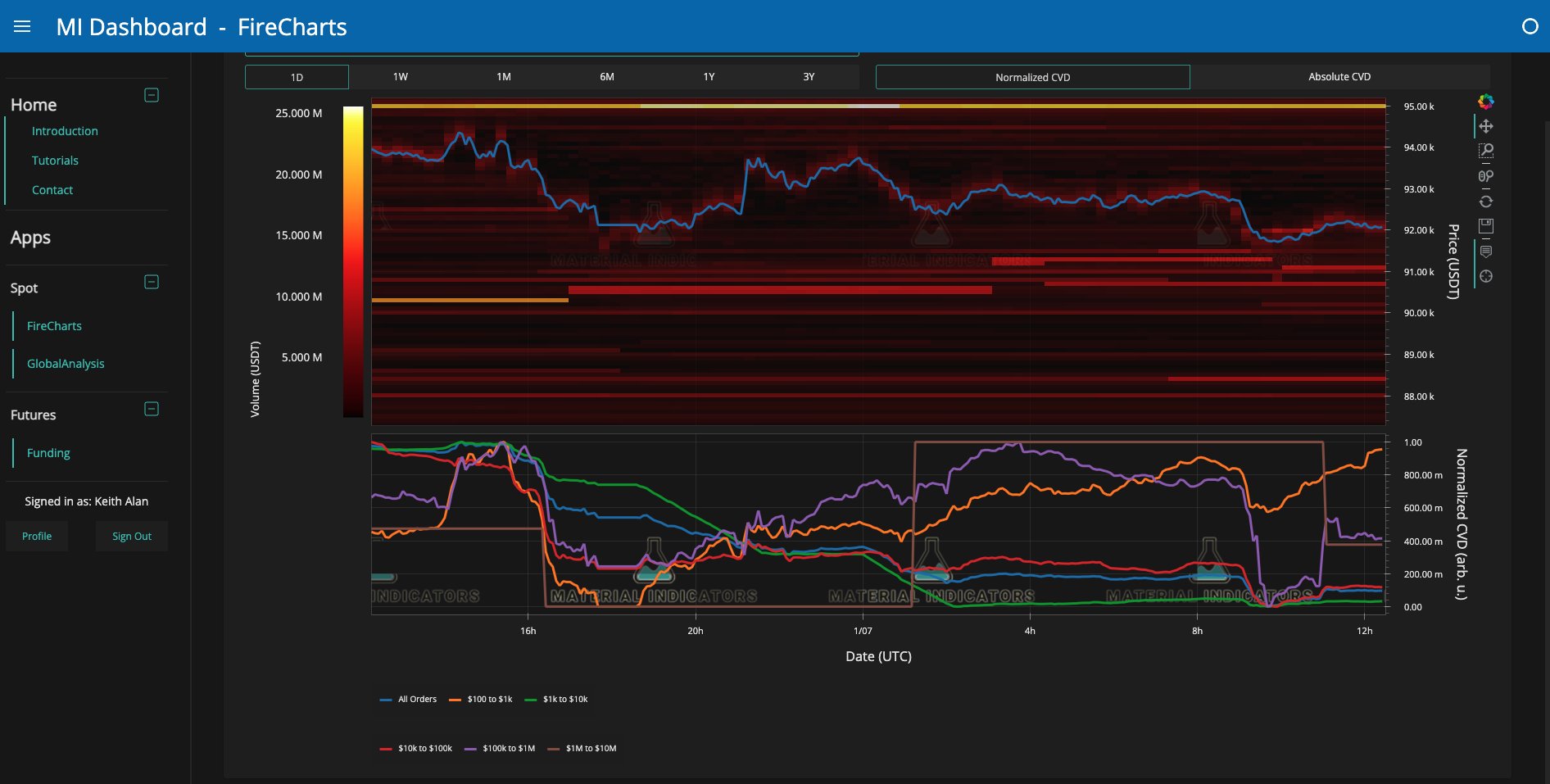Click the Bokeh logo above the toolbar
The height and width of the screenshot is (784, 1550).
click(1486, 102)
